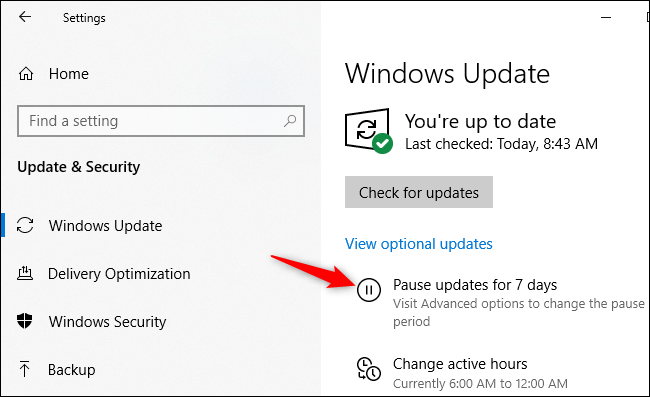Click the Backup upward arrow icon
Viewport: 650px width, 397px height.
[x=24, y=369]
